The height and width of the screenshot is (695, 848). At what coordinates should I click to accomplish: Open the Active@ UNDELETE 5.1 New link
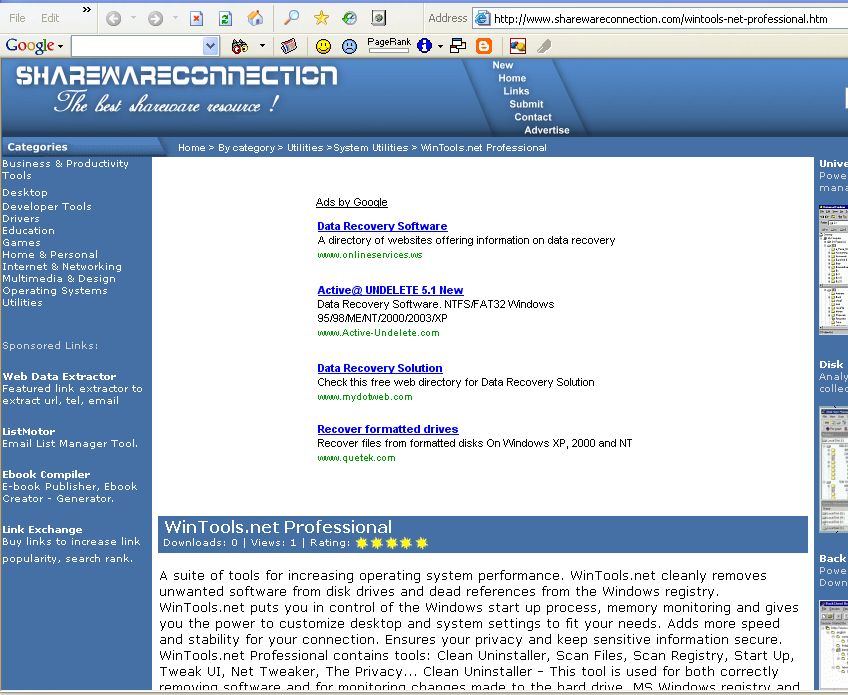click(390, 290)
